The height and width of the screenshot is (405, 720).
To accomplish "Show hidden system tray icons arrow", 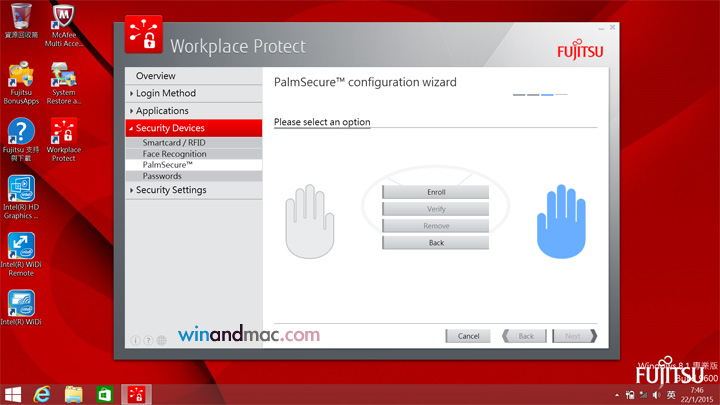I will tap(617, 395).
